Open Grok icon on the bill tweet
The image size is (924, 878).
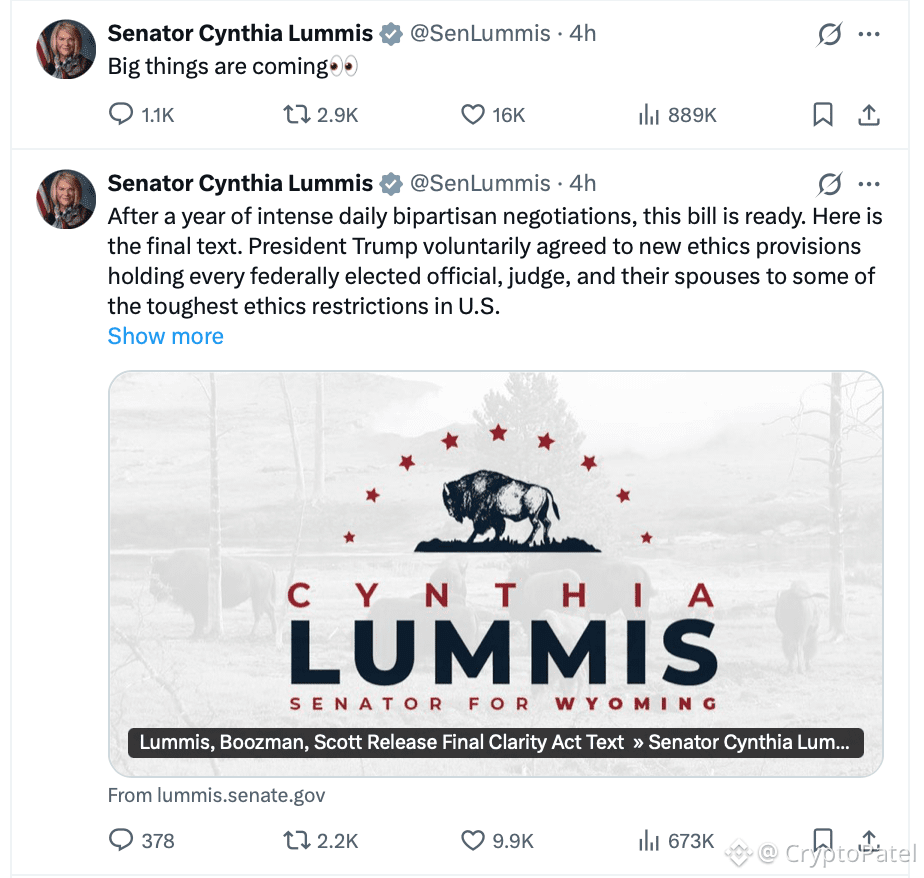(x=830, y=184)
